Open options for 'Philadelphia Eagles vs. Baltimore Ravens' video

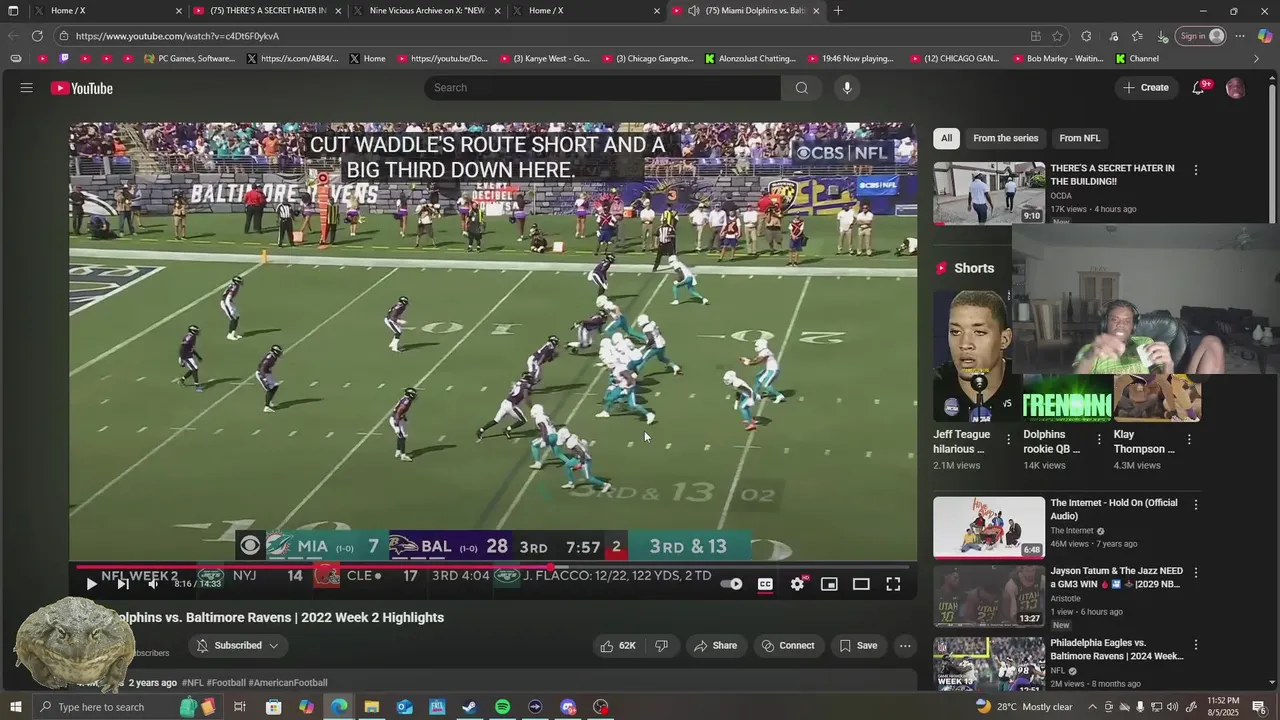(1195, 645)
